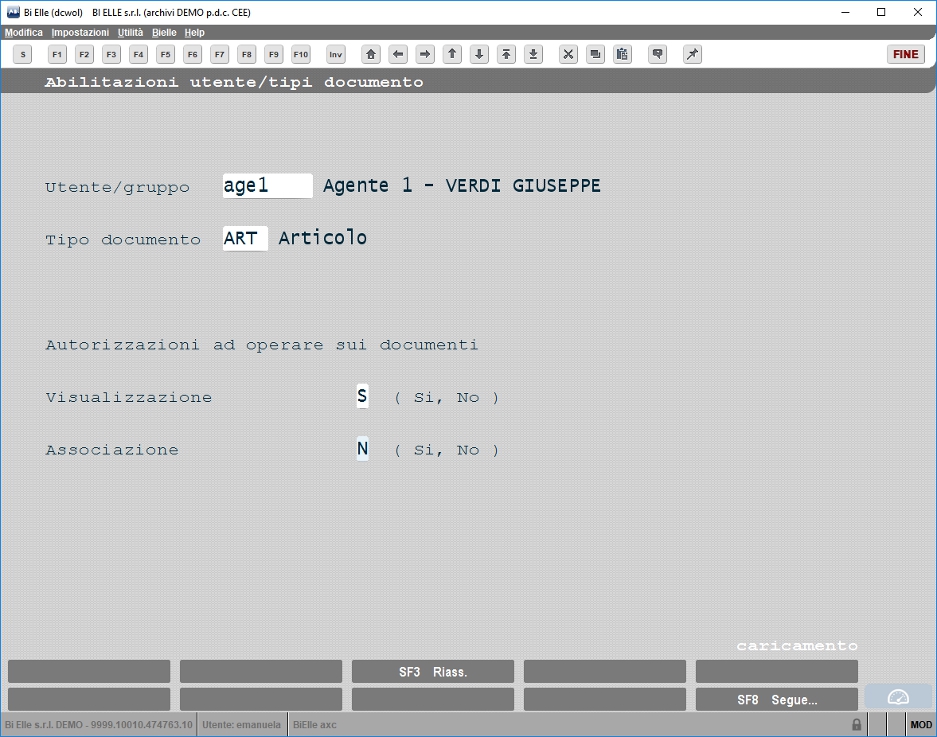Open the Impostazioni menu

[x=80, y=32]
